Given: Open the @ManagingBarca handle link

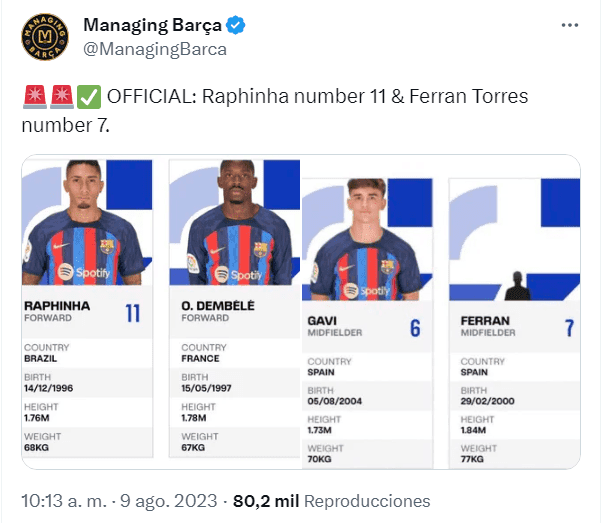Looking at the screenshot, I should tap(155, 49).
